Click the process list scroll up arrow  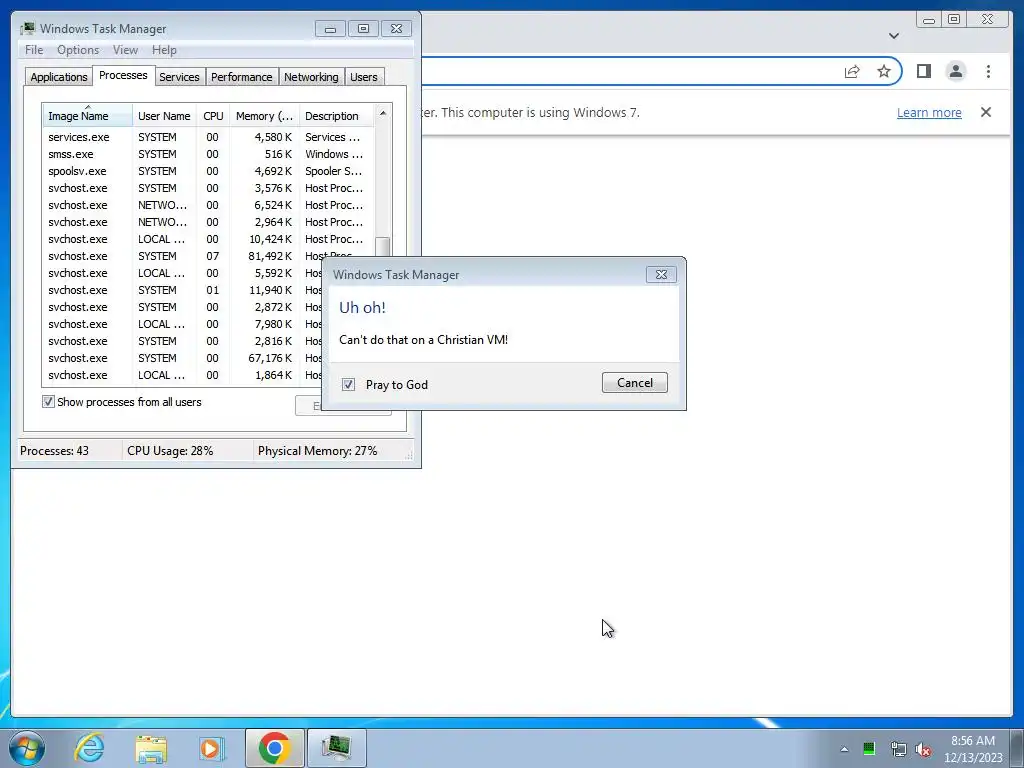(x=383, y=113)
